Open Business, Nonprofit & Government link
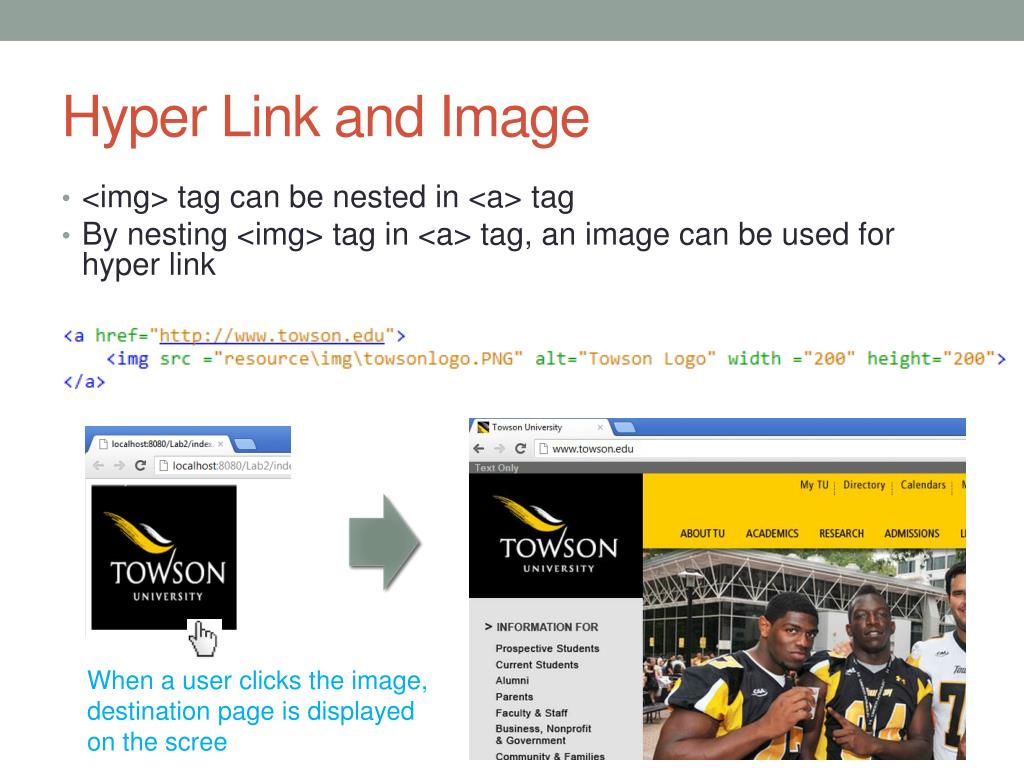The image size is (1024, 768). tap(543, 735)
